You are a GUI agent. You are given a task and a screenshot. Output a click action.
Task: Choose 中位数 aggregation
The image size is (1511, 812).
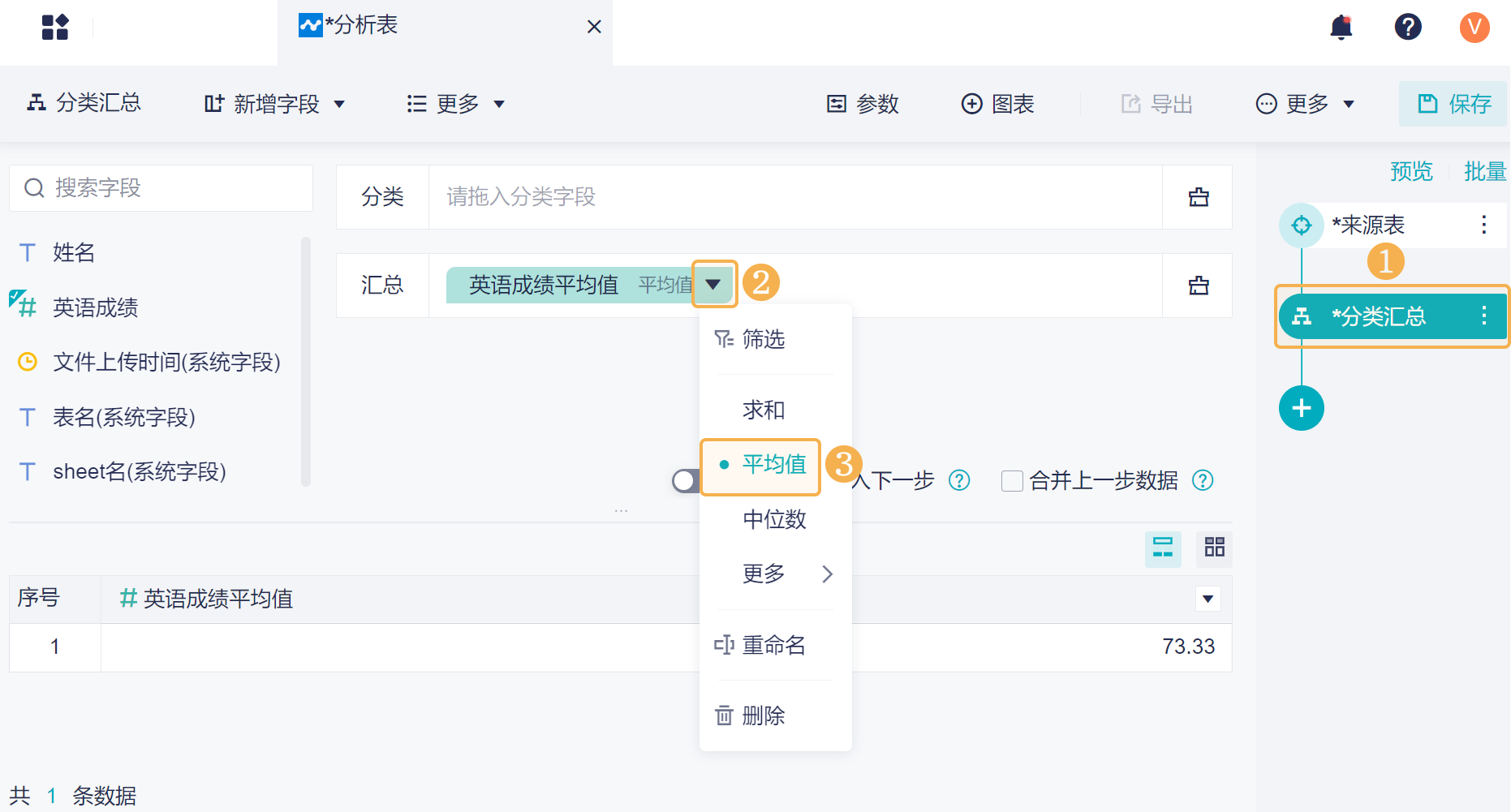[x=776, y=519]
